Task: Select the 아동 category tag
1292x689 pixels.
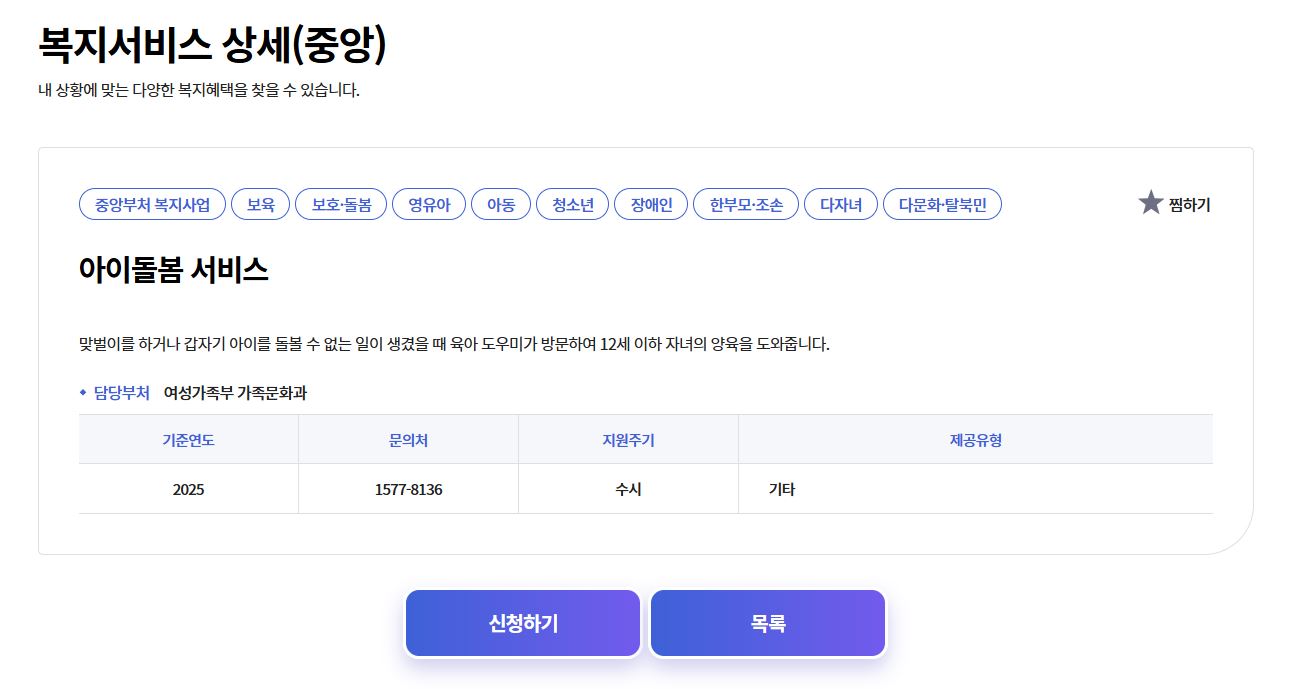Action: click(500, 203)
